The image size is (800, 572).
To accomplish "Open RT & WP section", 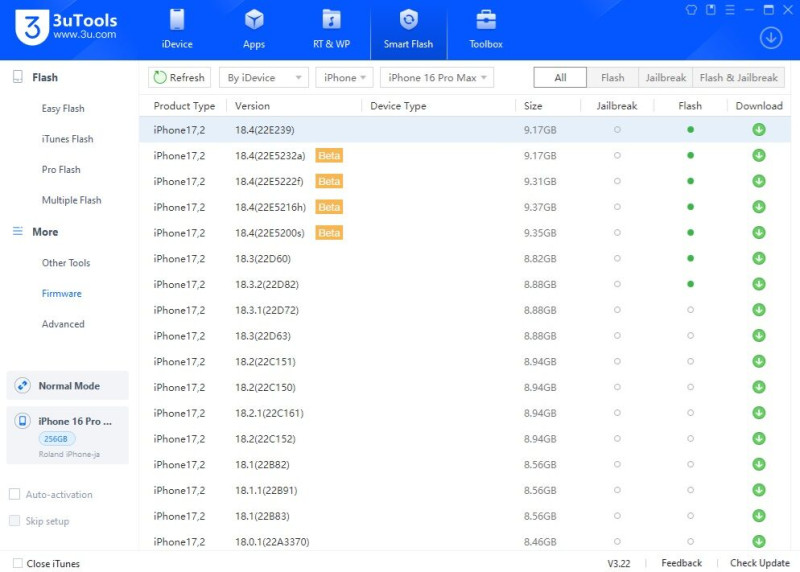I will (x=331, y=30).
